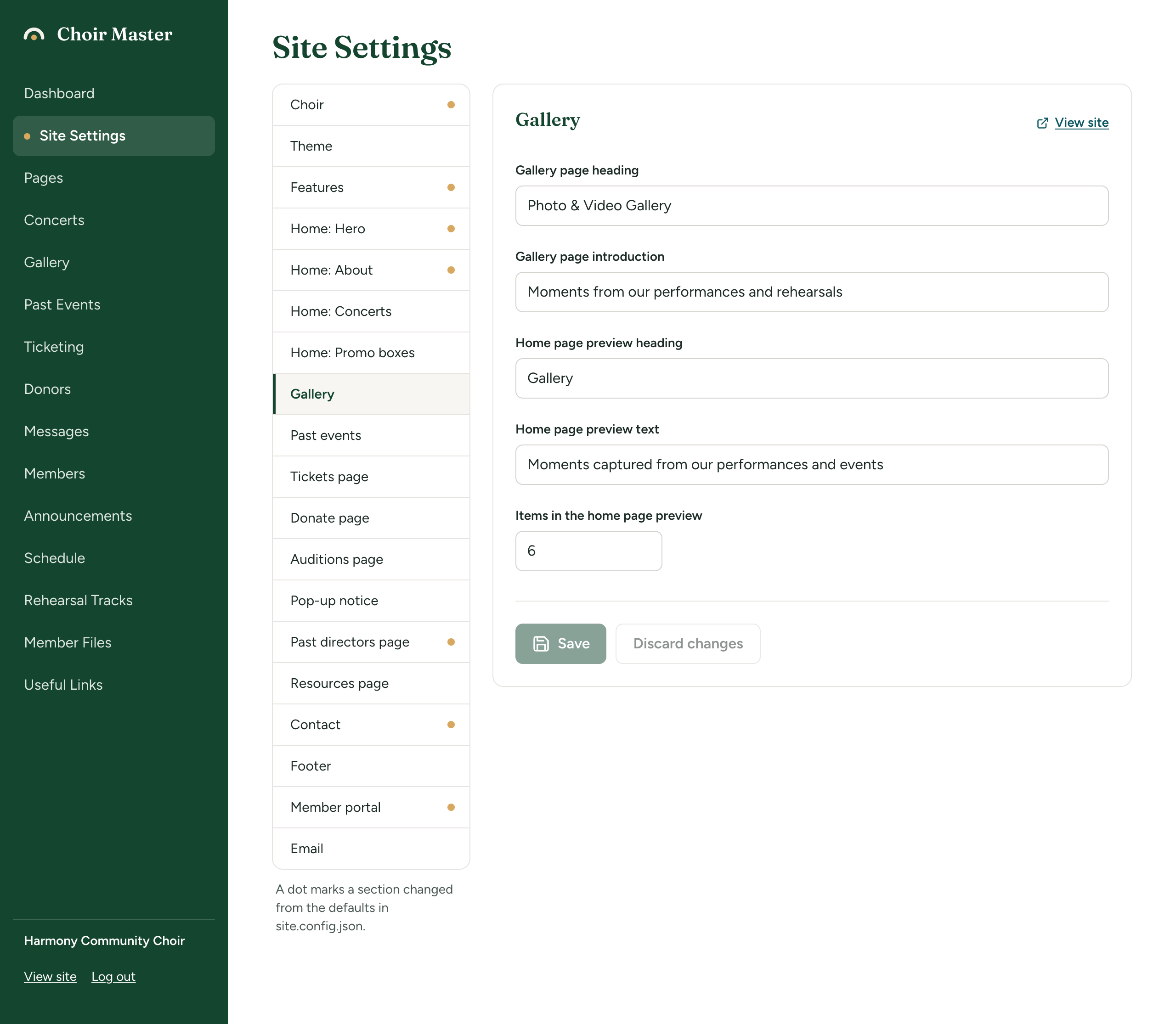Open Useful Links in the sidebar
Viewport: 1176px width, 1024px height.
[114, 686]
